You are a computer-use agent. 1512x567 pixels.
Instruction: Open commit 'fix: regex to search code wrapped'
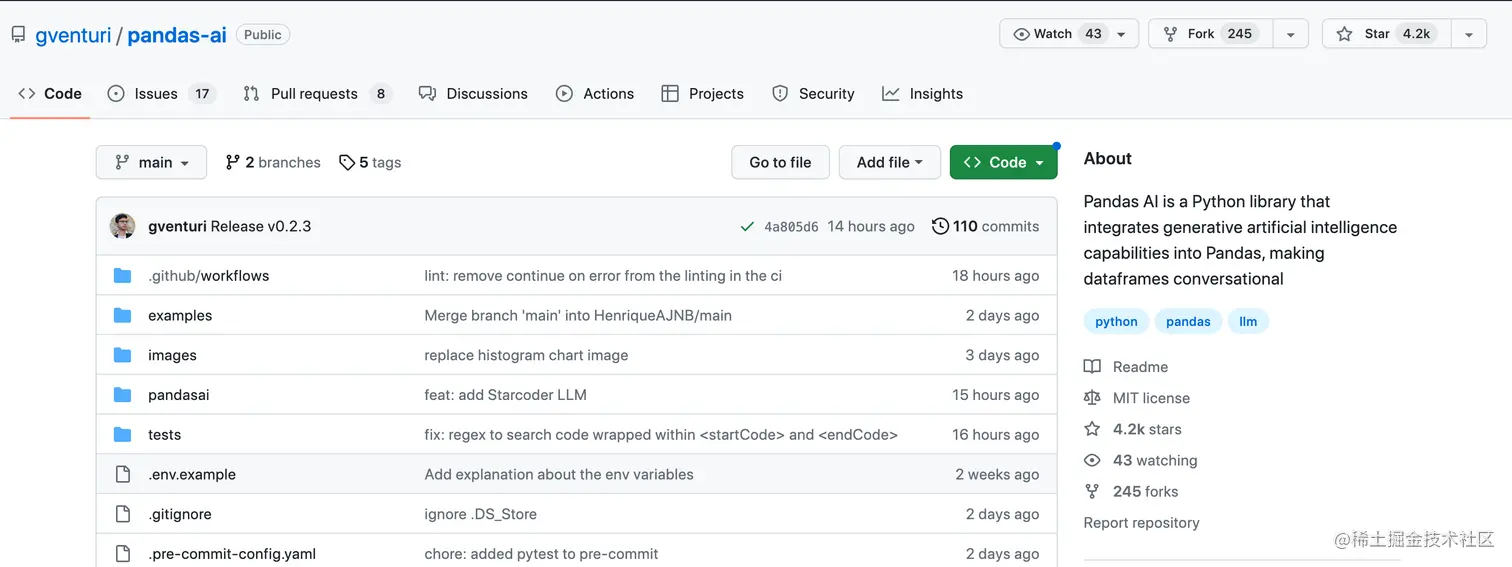661,435
